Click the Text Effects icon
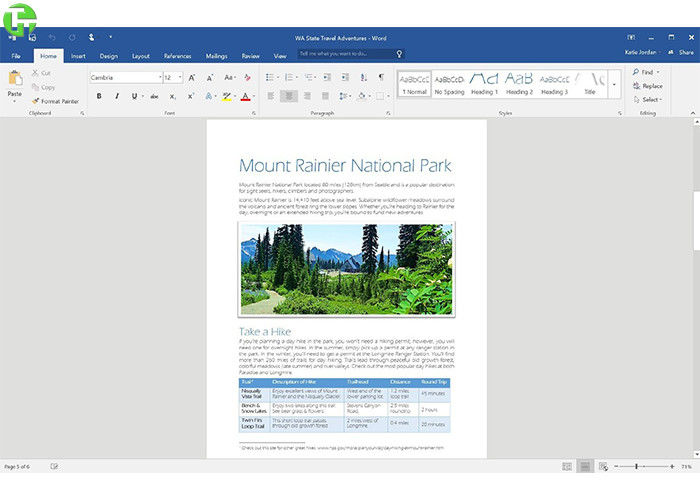The height and width of the screenshot is (500, 700). pyautogui.click(x=208, y=96)
